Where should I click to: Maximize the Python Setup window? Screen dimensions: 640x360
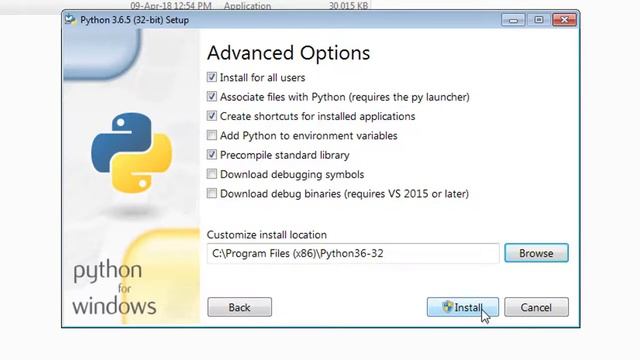tap(538, 20)
